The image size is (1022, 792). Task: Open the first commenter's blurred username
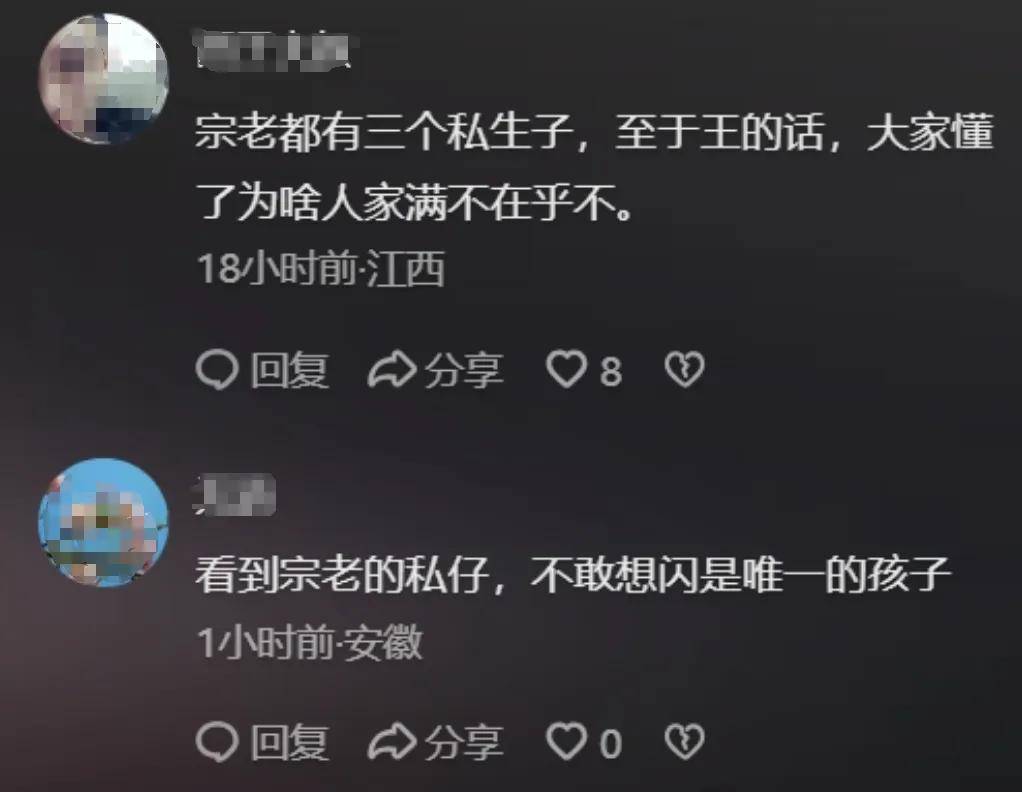pyautogui.click(x=272, y=49)
